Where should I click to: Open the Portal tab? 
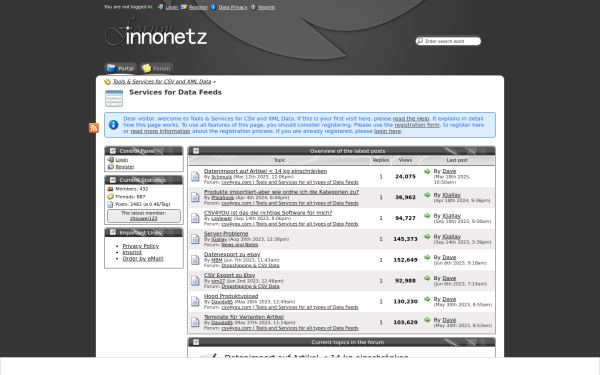tap(121, 68)
